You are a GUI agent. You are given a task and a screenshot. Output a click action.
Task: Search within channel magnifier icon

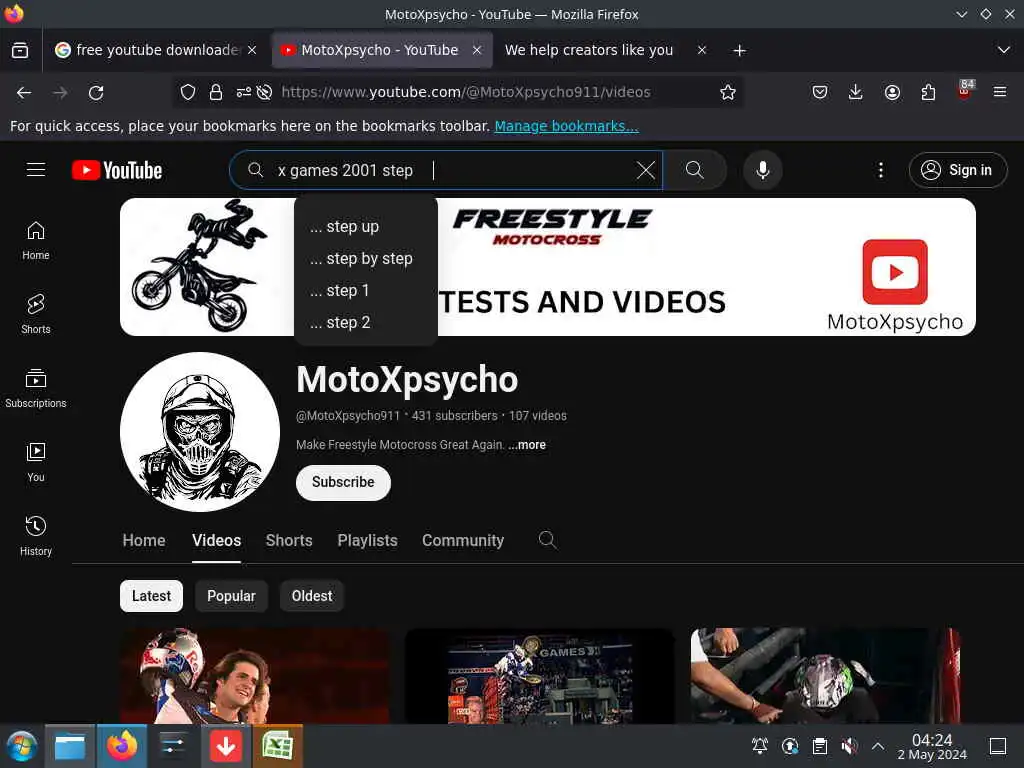tap(547, 540)
